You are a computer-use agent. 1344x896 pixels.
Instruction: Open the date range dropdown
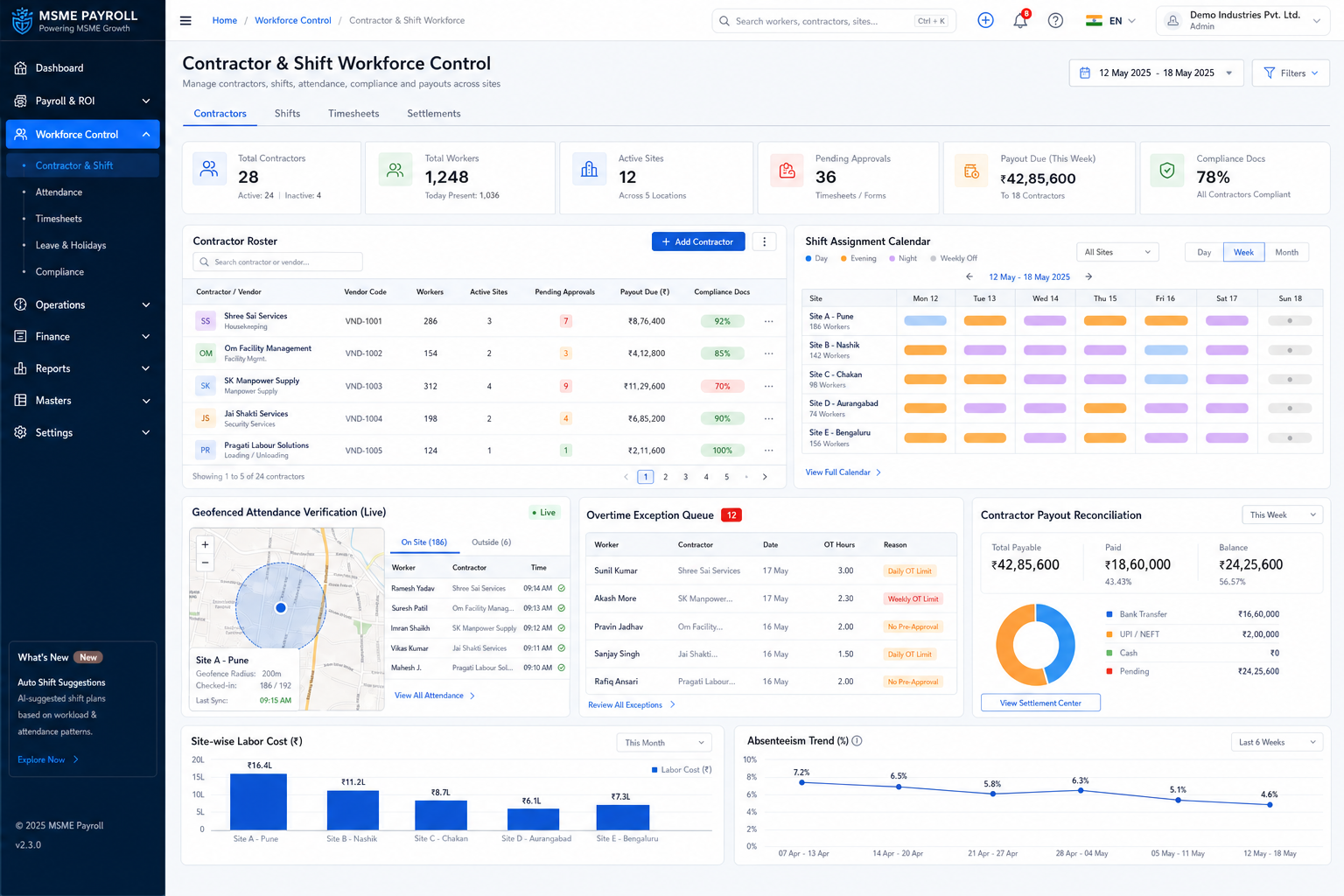(1156, 73)
